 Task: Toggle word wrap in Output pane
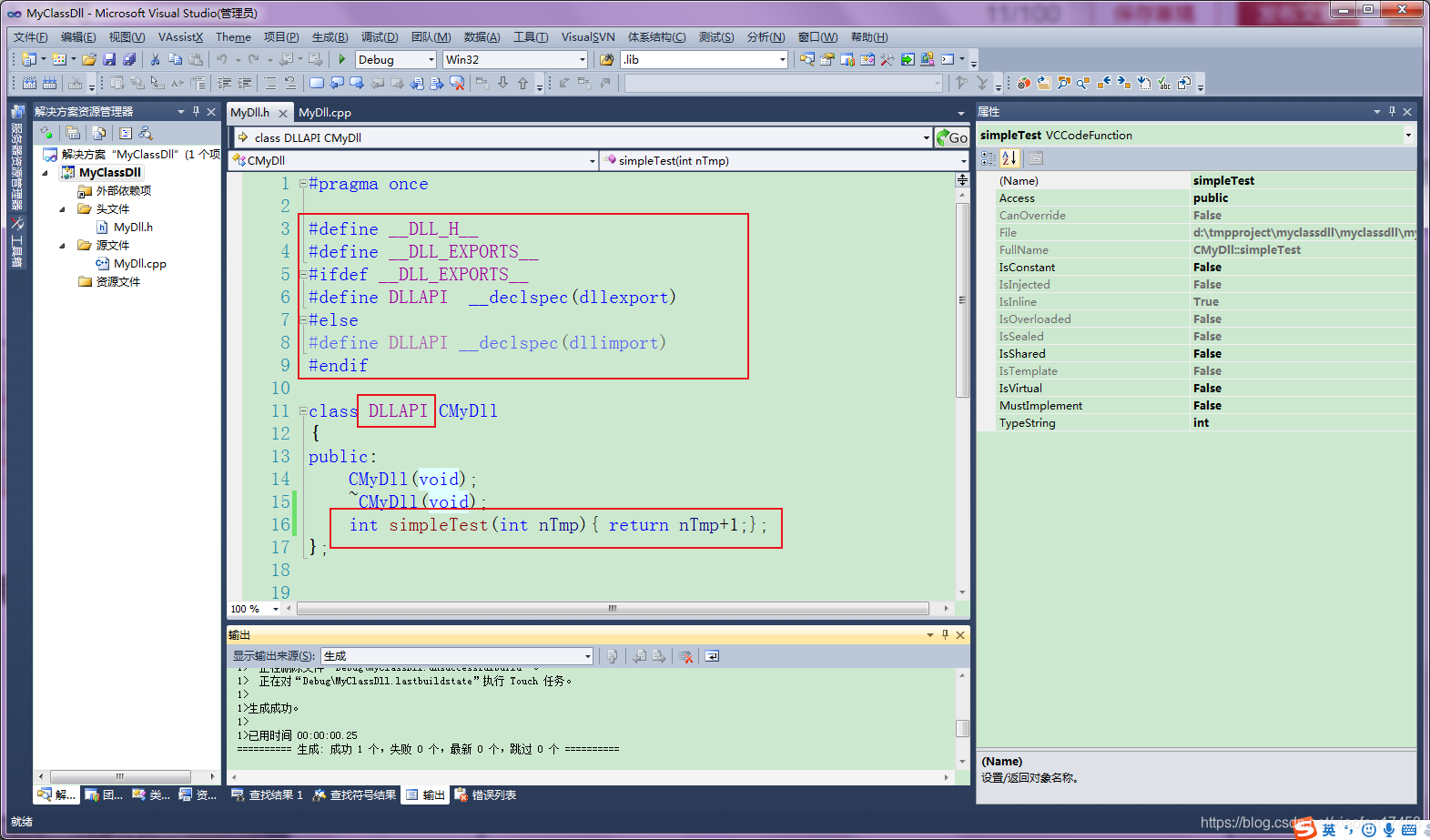pyautogui.click(x=712, y=656)
